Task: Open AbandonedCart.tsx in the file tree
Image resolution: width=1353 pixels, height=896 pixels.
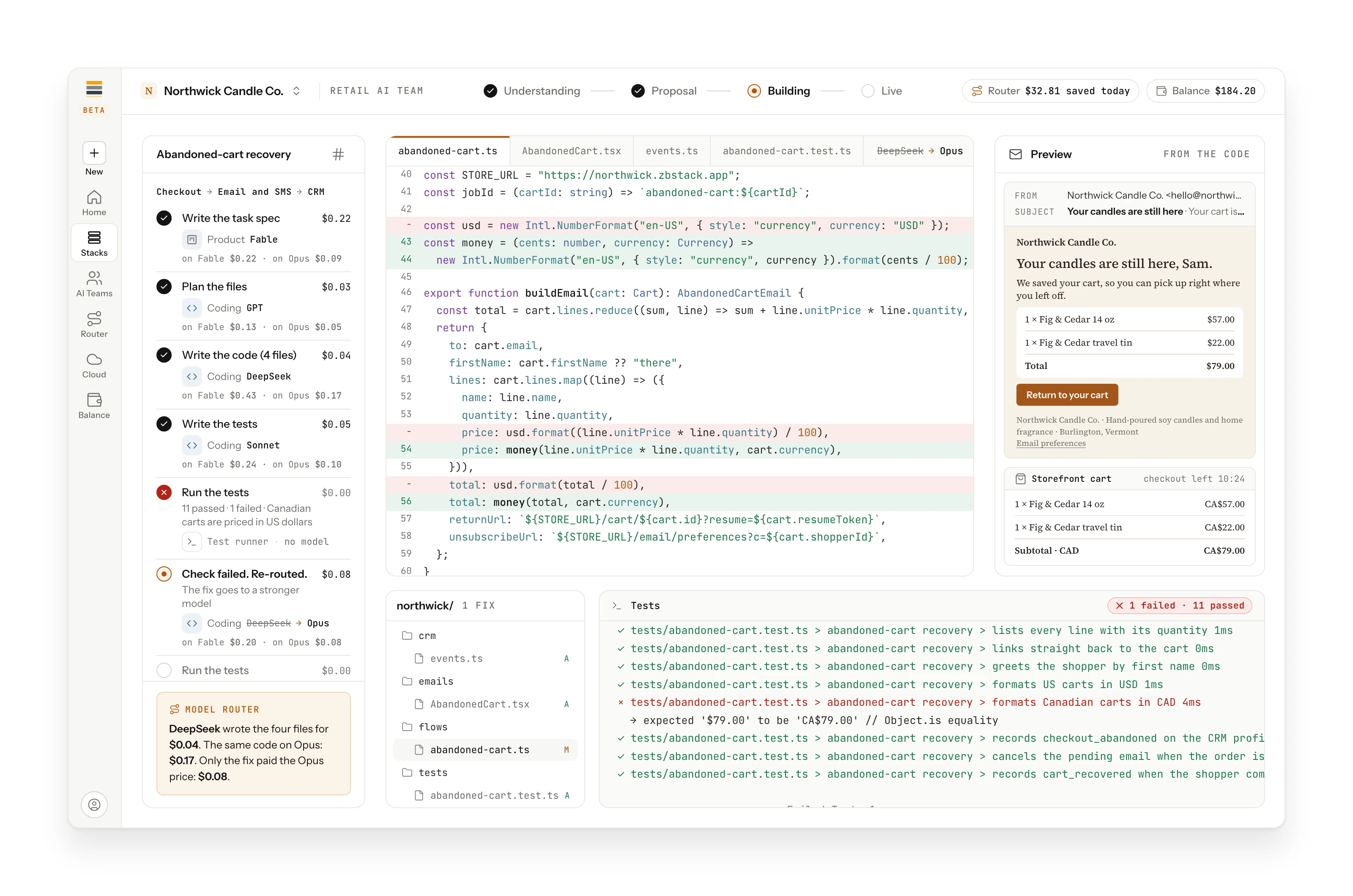Action: (485, 704)
